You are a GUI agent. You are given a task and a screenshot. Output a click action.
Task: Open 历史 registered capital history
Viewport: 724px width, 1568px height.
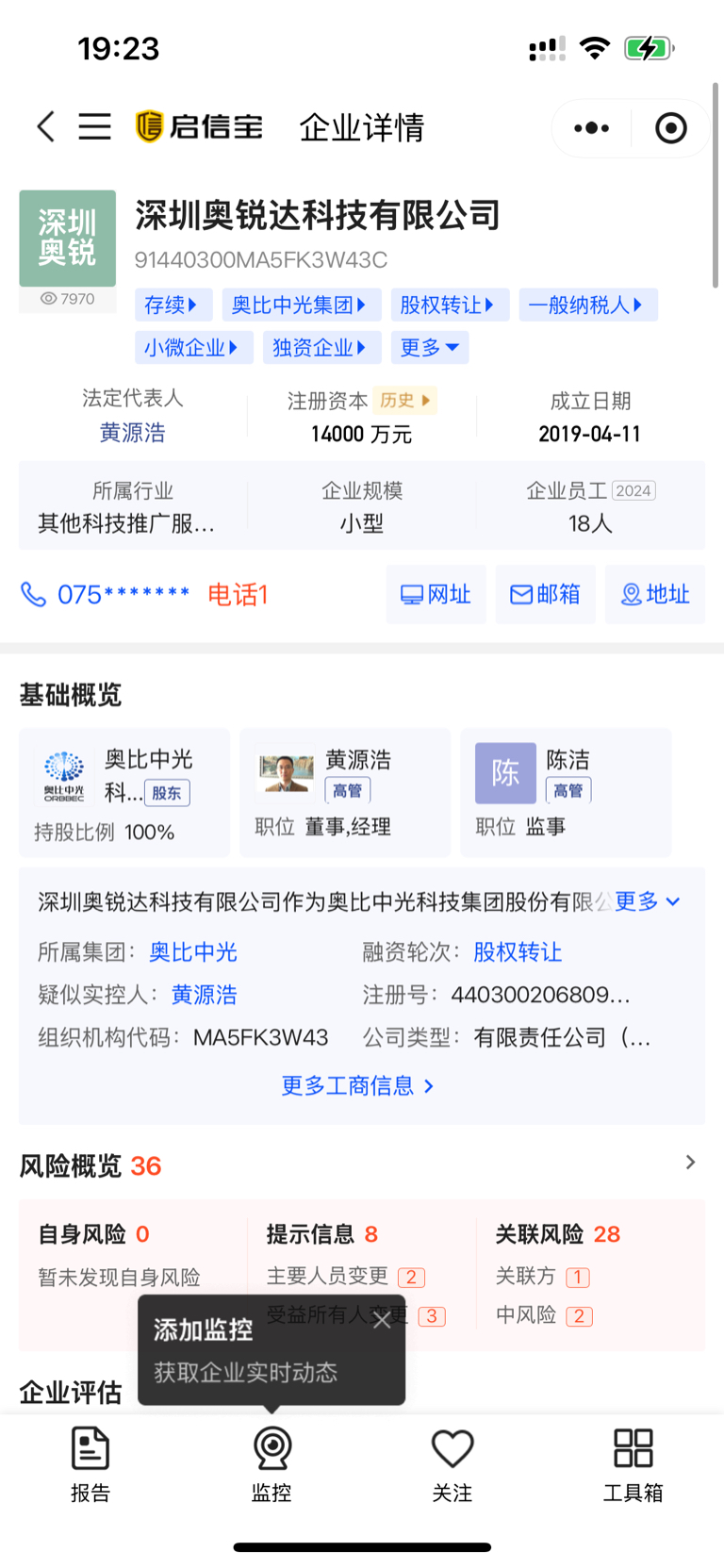[x=405, y=401]
